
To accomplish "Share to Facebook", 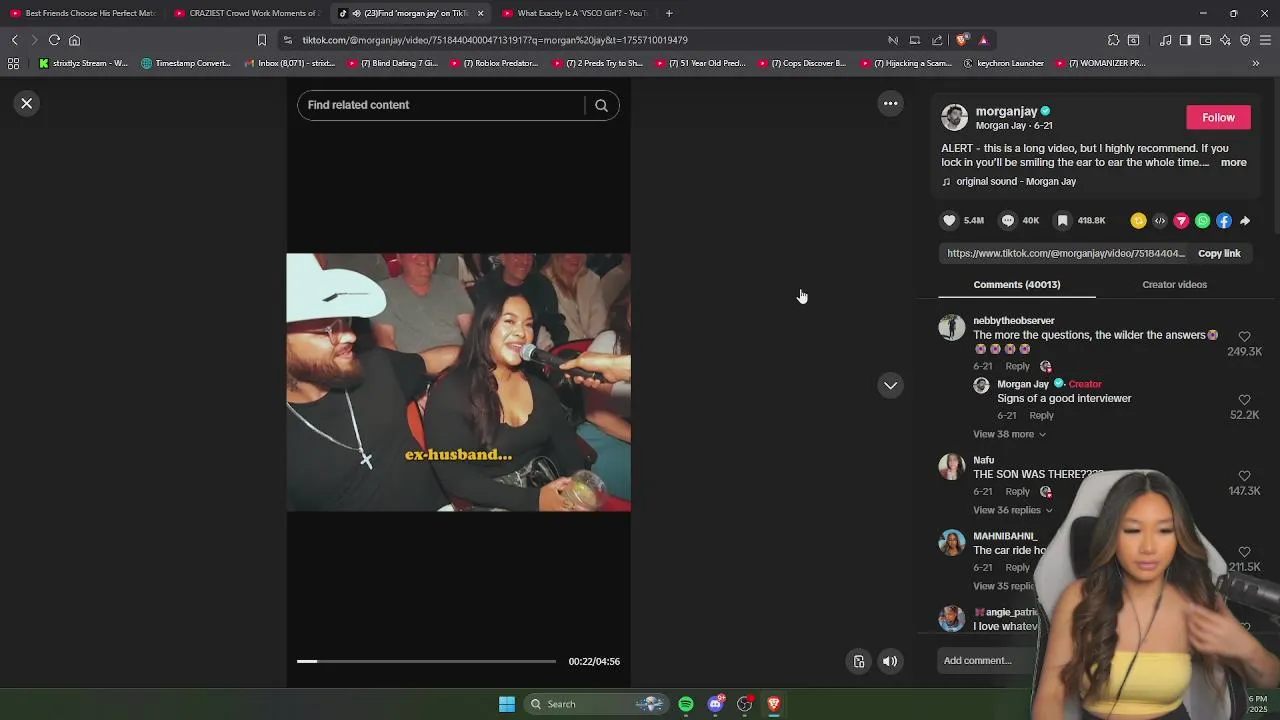I will [x=1224, y=221].
